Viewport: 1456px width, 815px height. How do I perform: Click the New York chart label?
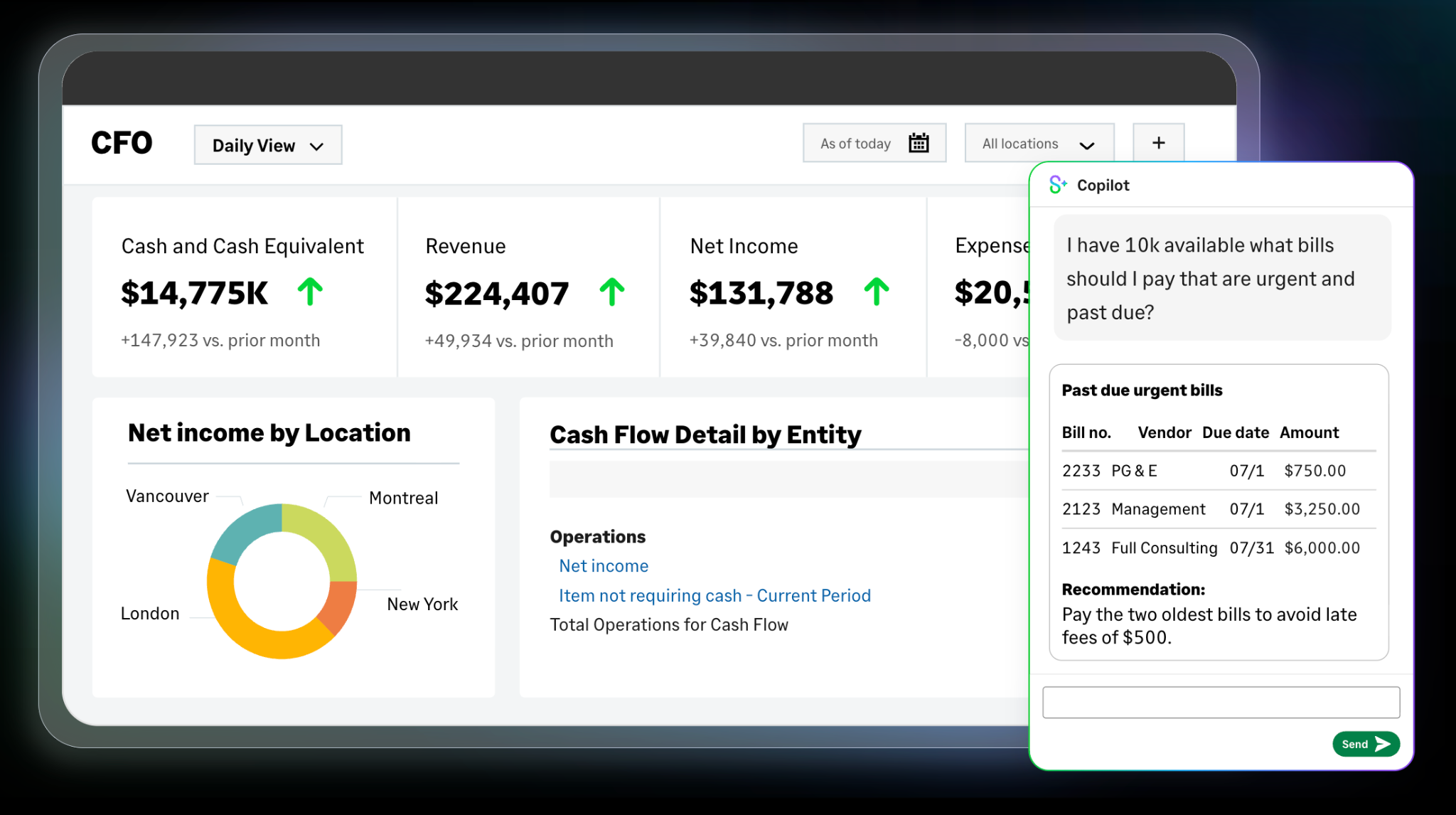[x=422, y=604]
